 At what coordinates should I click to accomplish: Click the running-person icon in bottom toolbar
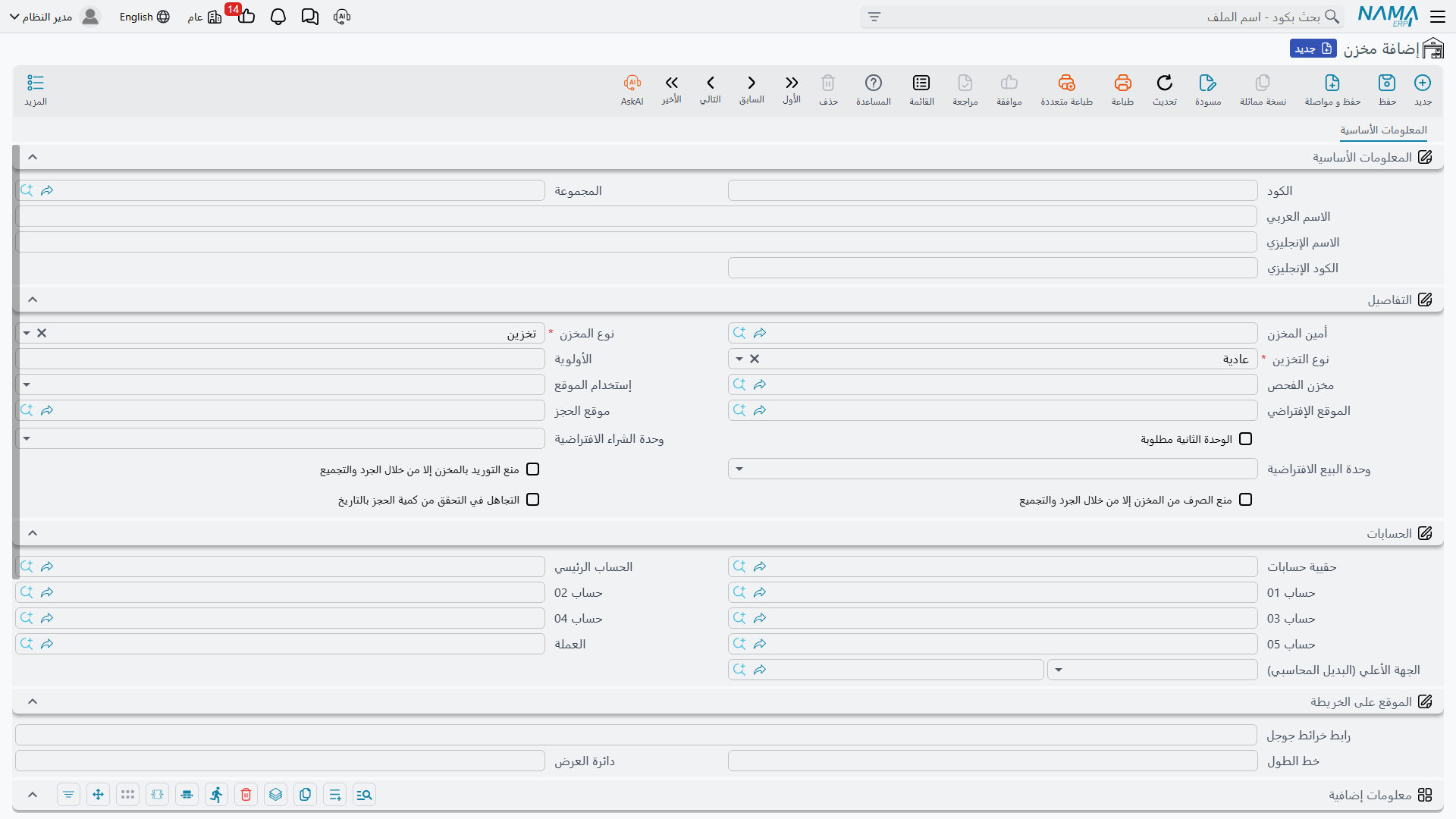[x=217, y=795]
